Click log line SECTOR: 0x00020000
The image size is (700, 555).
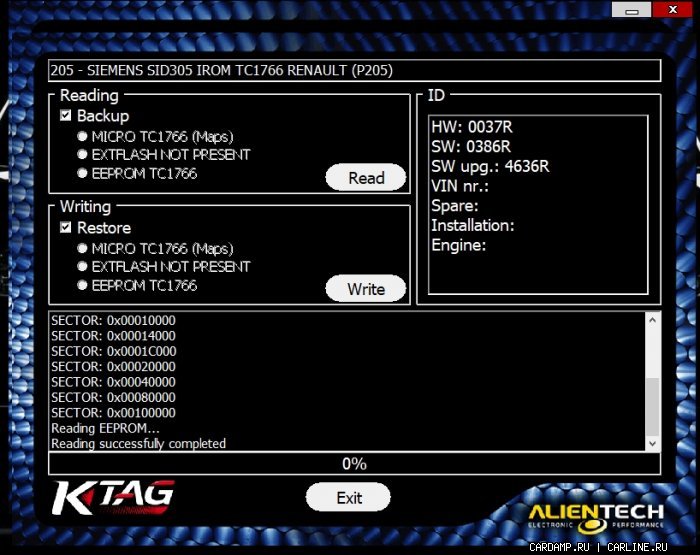(113, 367)
